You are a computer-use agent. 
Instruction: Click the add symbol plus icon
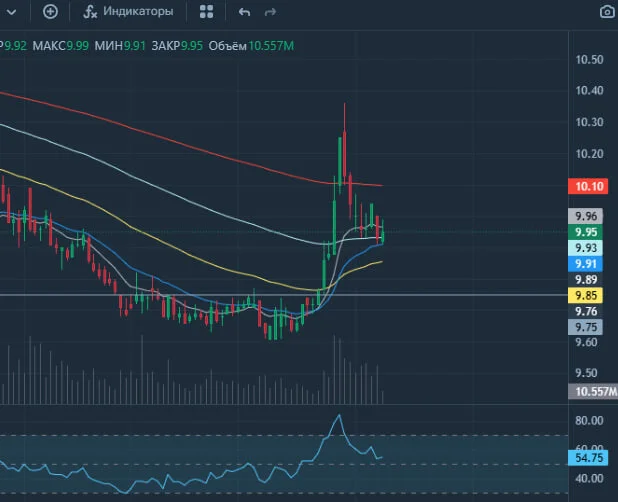pos(50,11)
